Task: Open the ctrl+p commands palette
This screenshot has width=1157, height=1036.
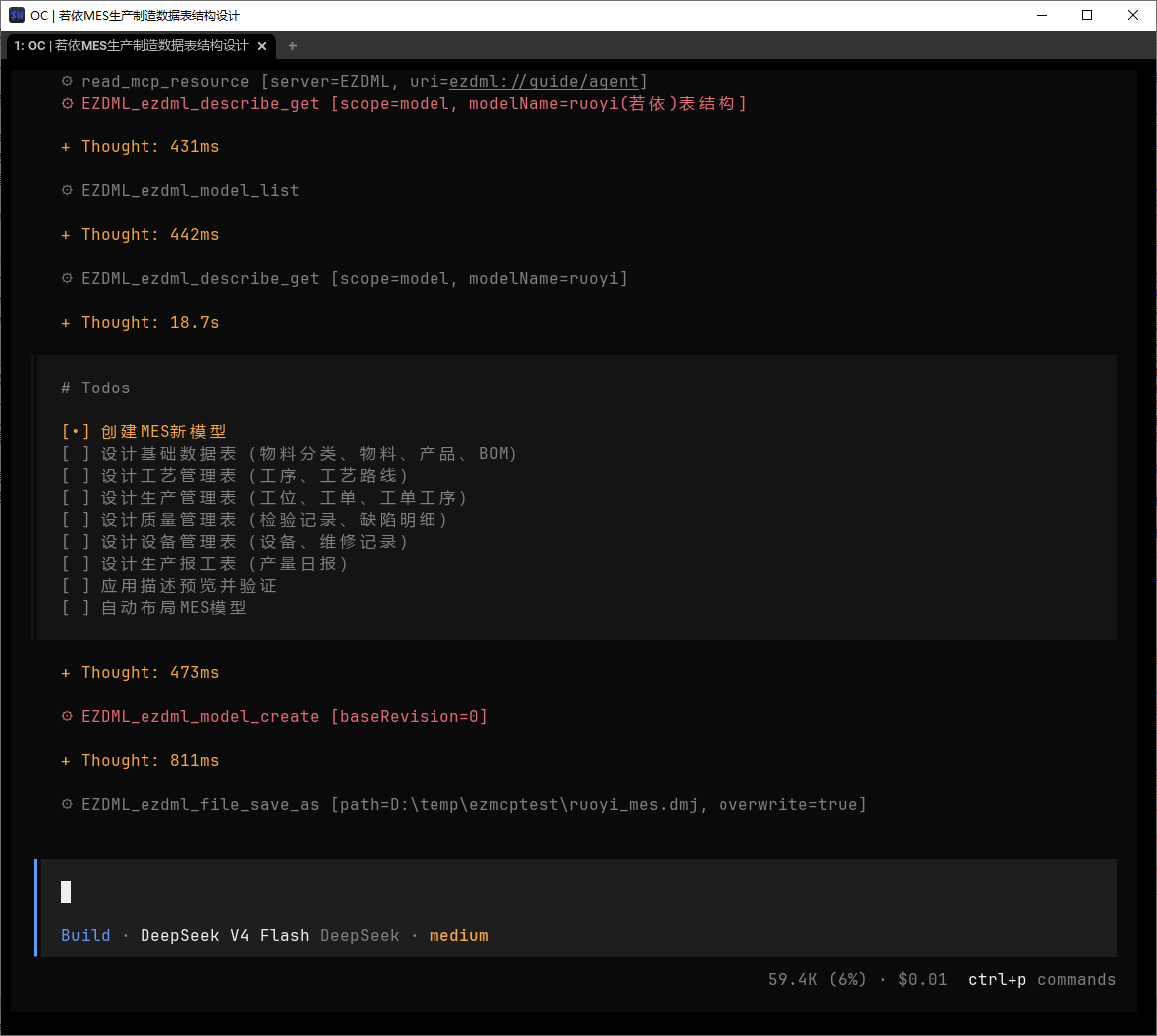Action: pyautogui.click(x=1041, y=980)
